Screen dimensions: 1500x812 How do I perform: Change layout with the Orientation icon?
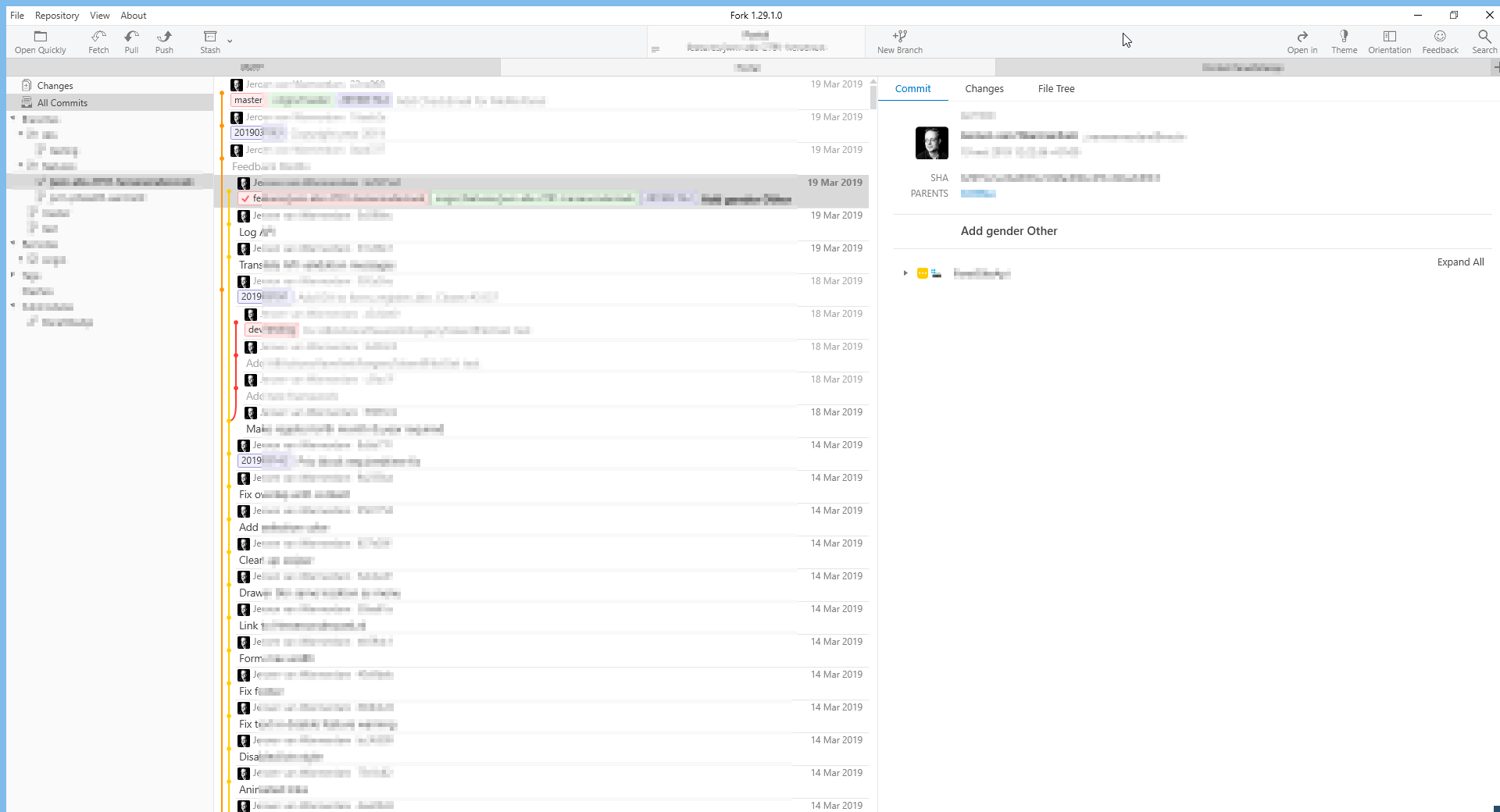pyautogui.click(x=1390, y=41)
